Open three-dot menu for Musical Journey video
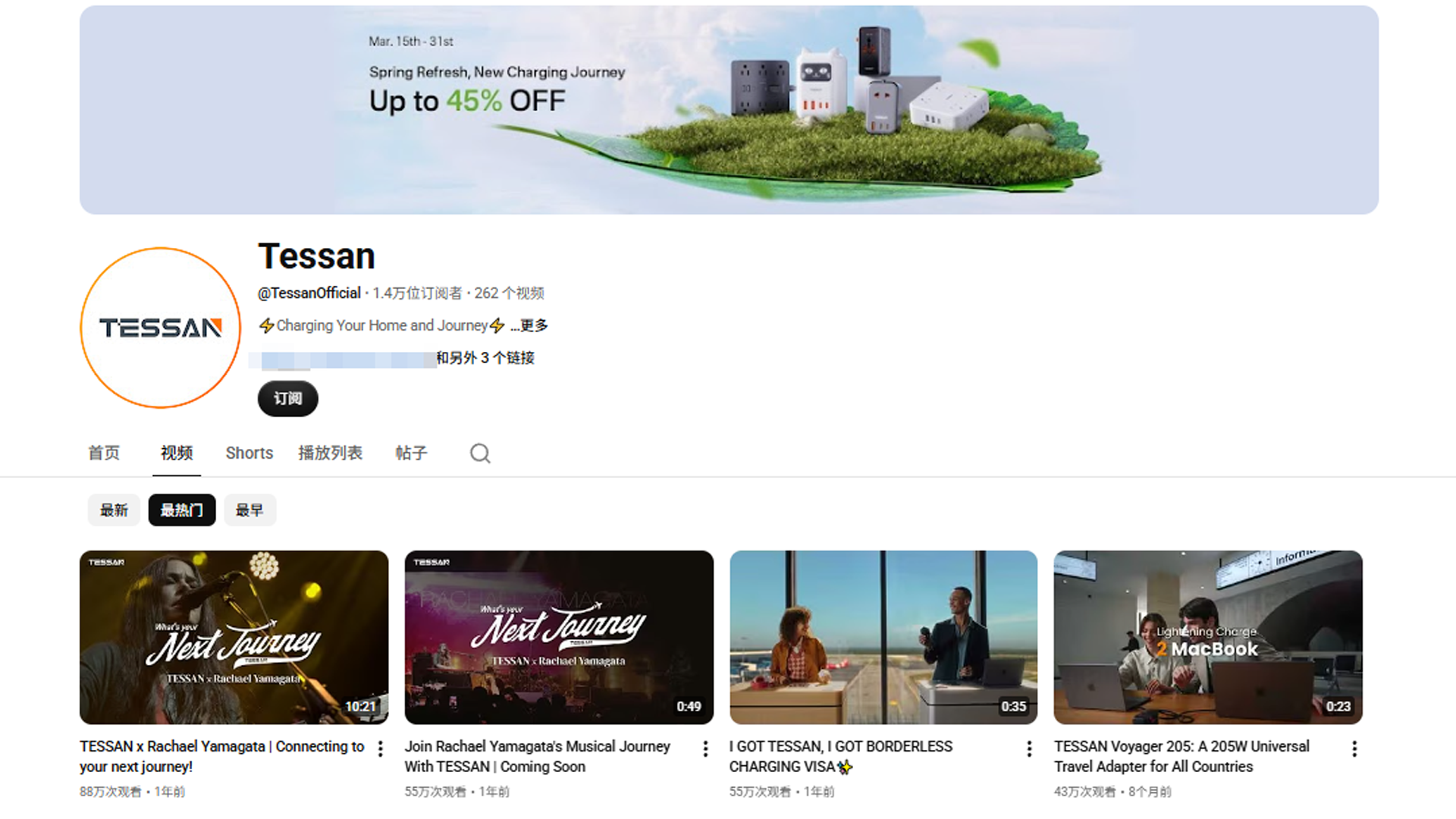Viewport: 1456px width, 819px height. pyautogui.click(x=705, y=749)
